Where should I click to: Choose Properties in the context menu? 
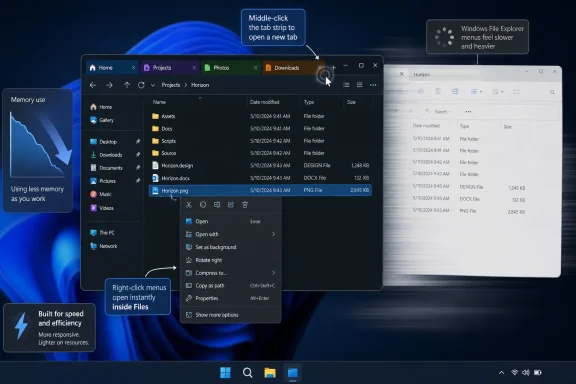(231, 298)
